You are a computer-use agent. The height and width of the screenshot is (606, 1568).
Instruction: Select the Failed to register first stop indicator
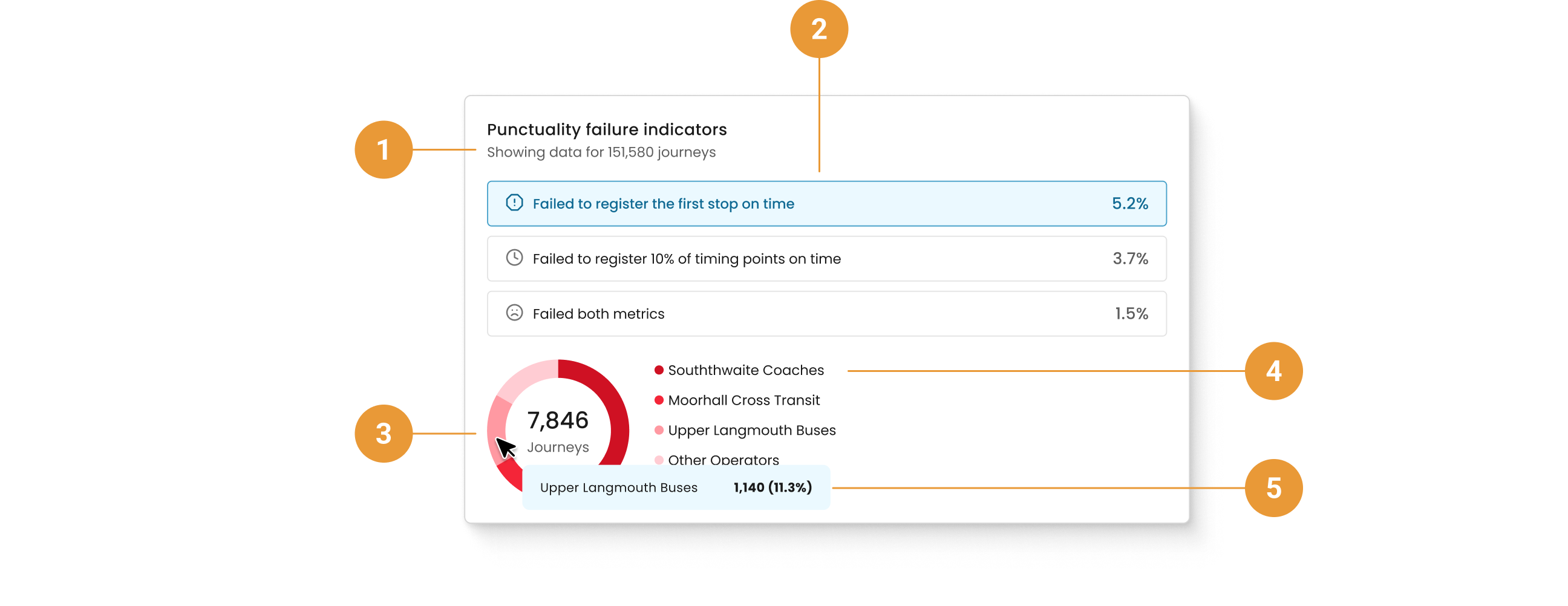(x=825, y=204)
